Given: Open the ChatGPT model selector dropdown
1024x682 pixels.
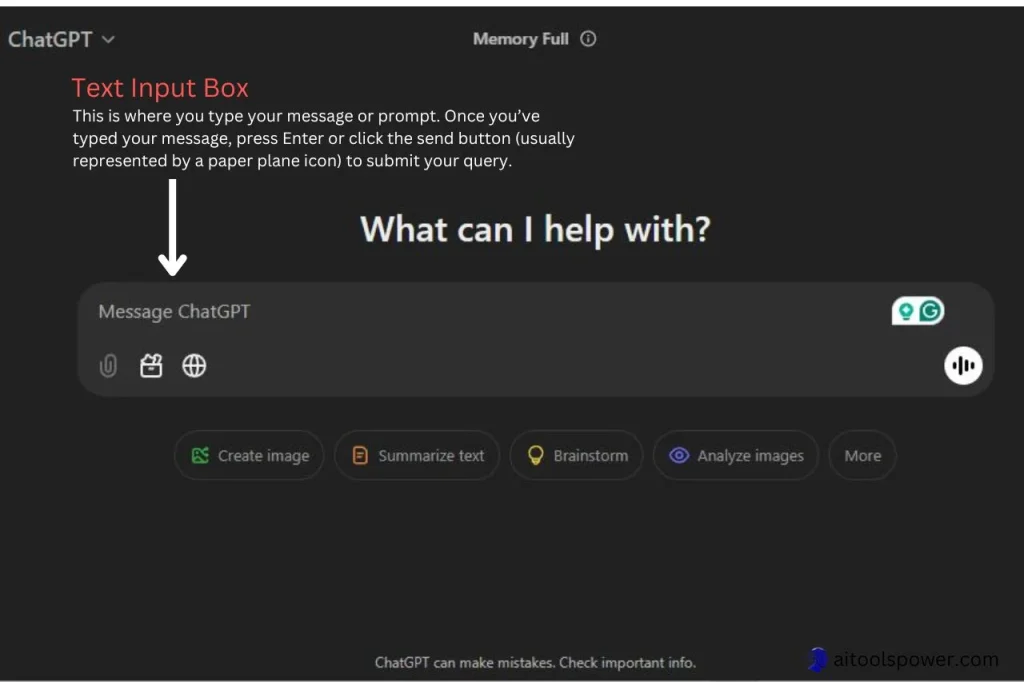Looking at the screenshot, I should (x=62, y=39).
